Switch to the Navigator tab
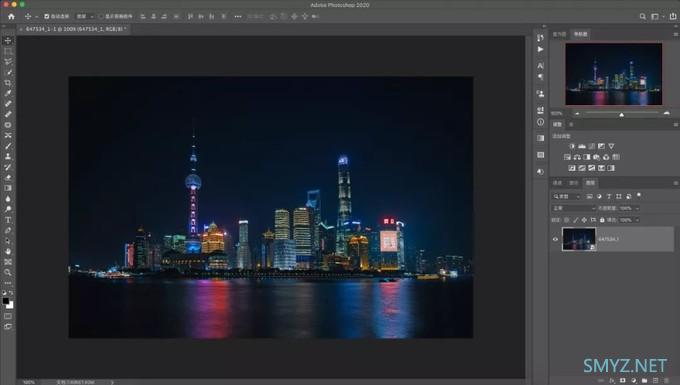Screen dimensions: 680x385 click(x=580, y=34)
